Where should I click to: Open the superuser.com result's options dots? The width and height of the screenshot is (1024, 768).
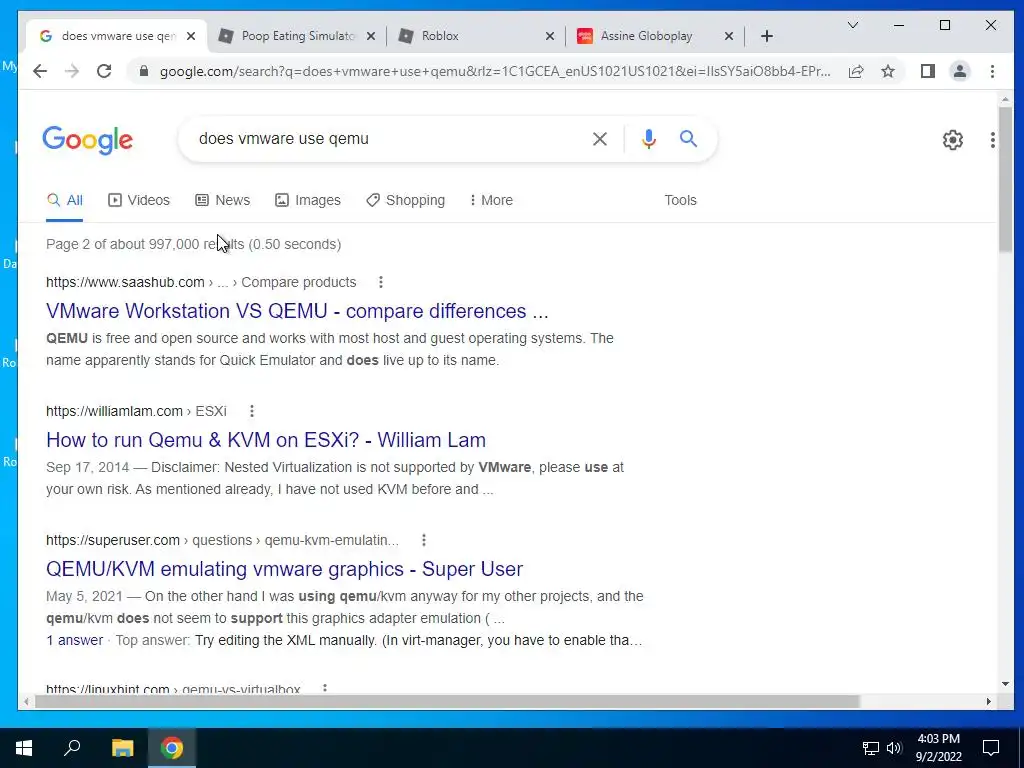coord(424,540)
